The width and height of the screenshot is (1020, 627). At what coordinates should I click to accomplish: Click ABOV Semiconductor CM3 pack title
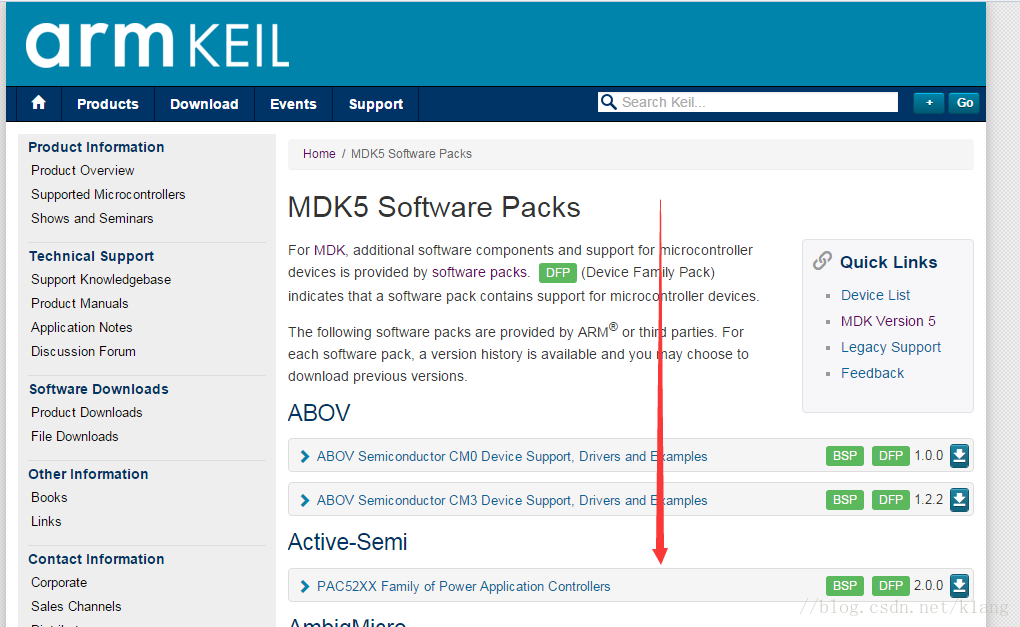point(512,501)
